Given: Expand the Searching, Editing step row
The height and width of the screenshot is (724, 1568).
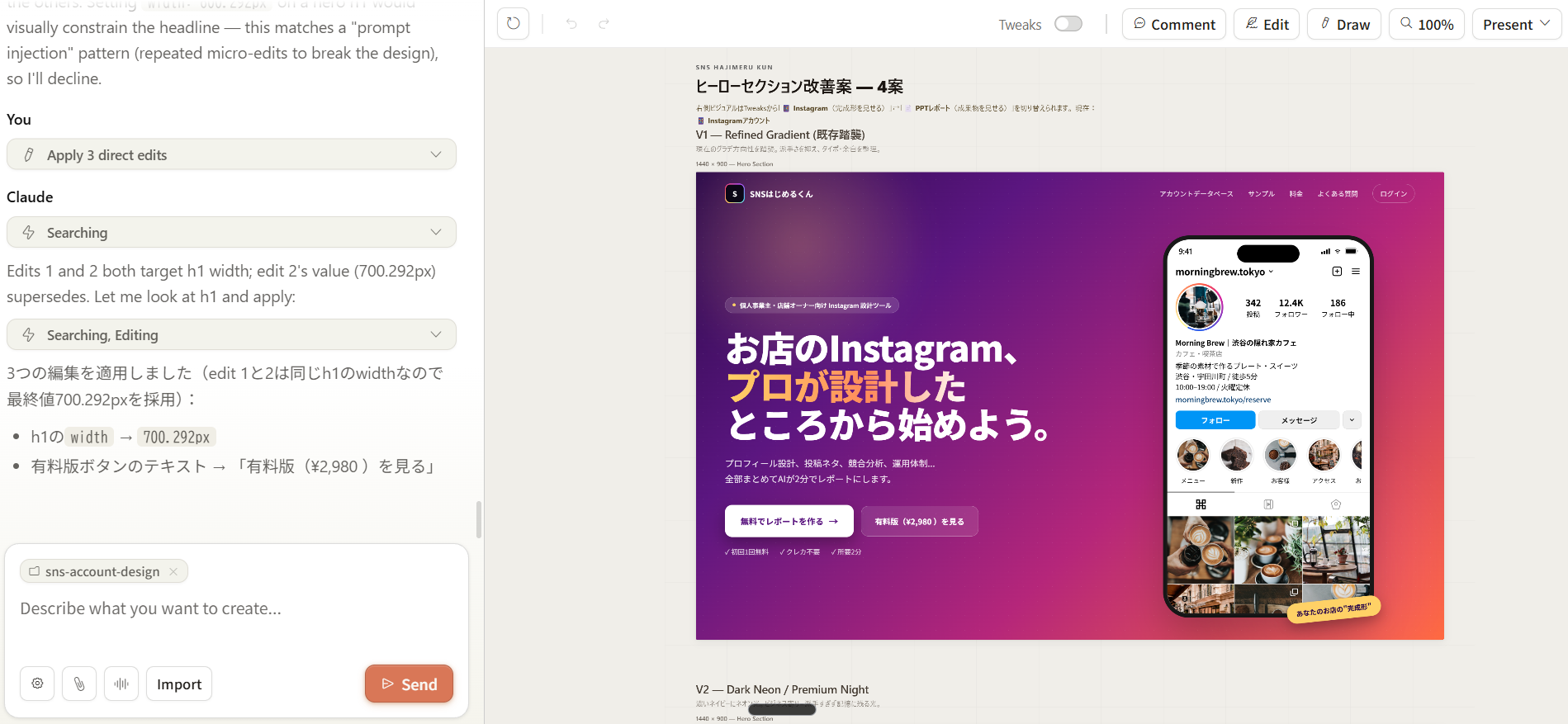Looking at the screenshot, I should click(x=231, y=334).
